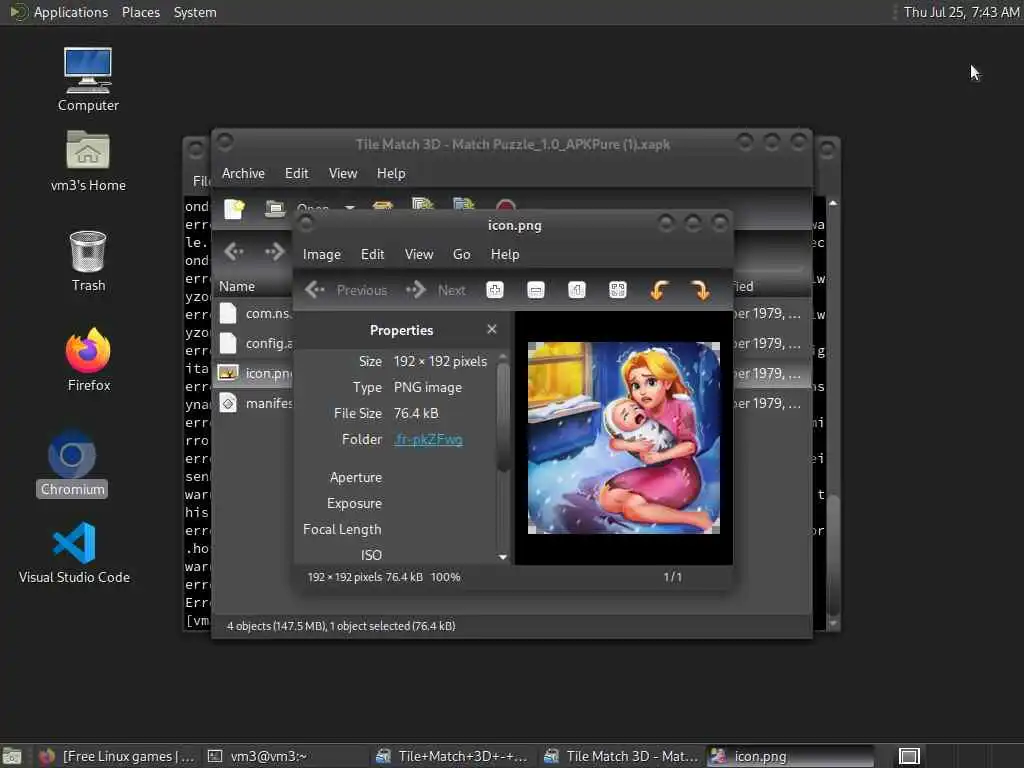The height and width of the screenshot is (768, 1024).
Task: Click the clock in top panel
Action: point(961,12)
